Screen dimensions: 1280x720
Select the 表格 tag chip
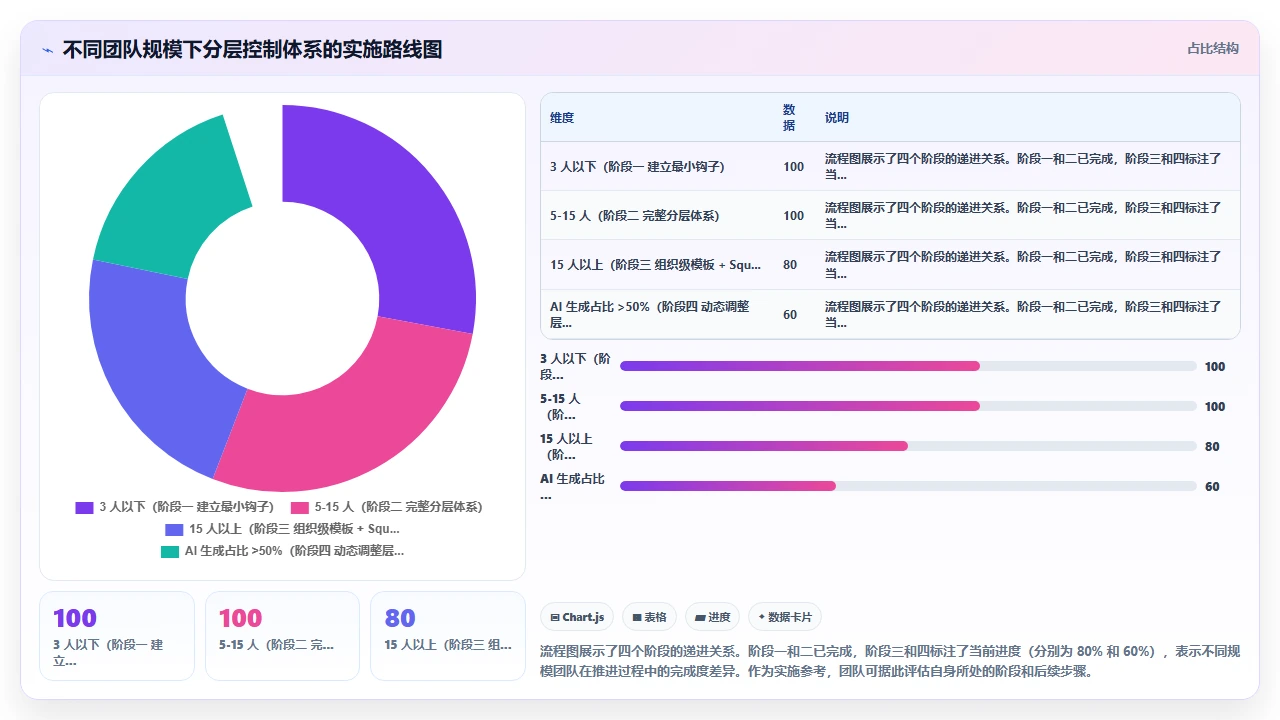pos(649,617)
